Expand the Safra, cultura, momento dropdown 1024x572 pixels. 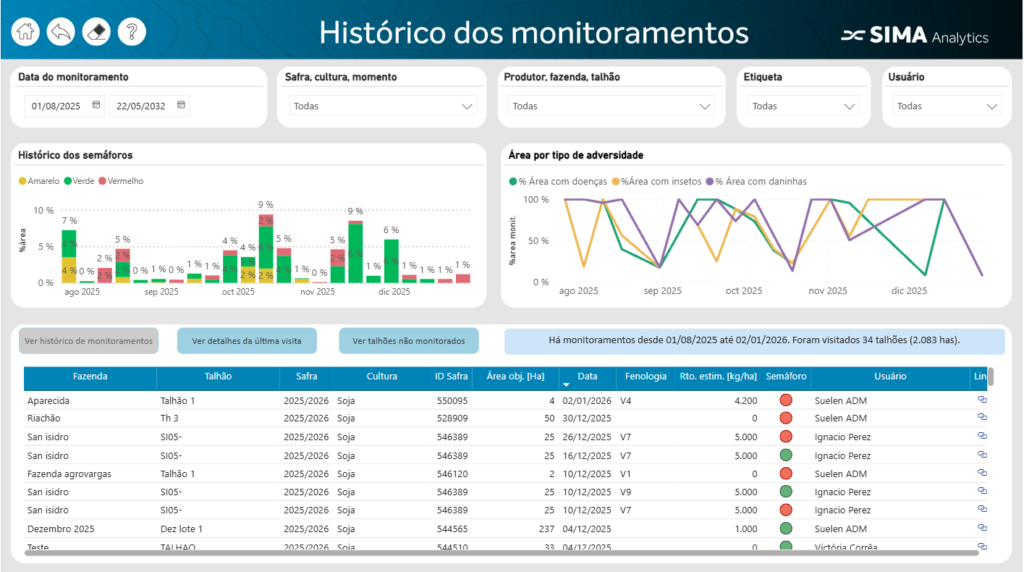(x=383, y=106)
